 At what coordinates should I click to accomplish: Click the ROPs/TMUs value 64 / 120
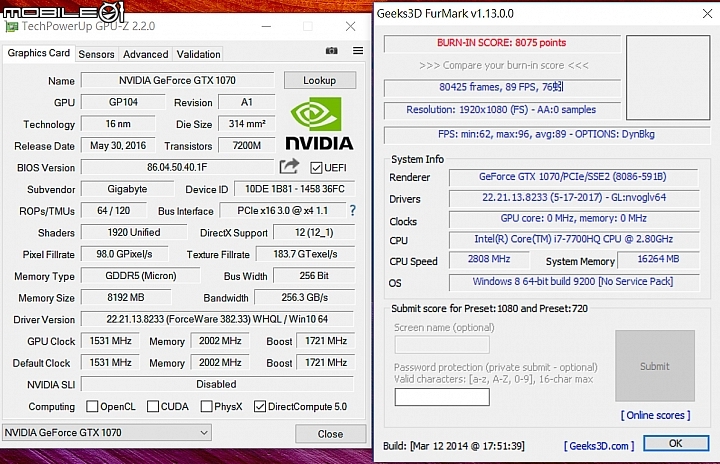[x=113, y=210]
